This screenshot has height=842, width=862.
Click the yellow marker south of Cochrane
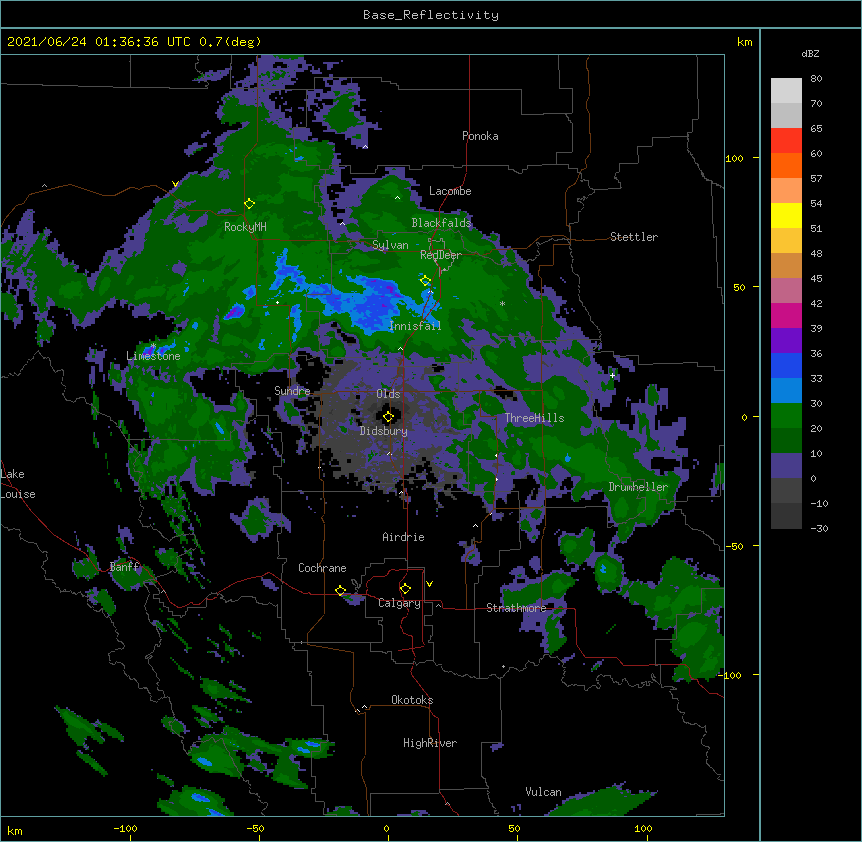coord(340,591)
